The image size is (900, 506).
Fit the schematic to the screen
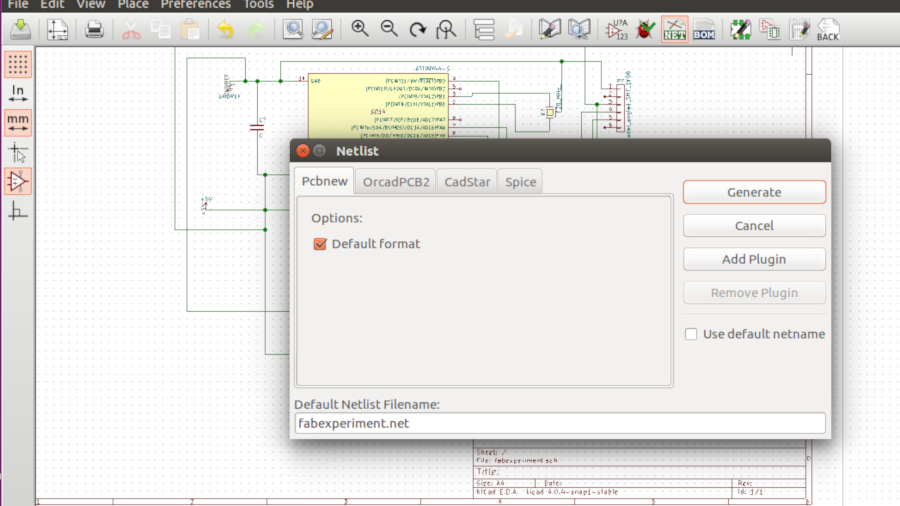(446, 29)
